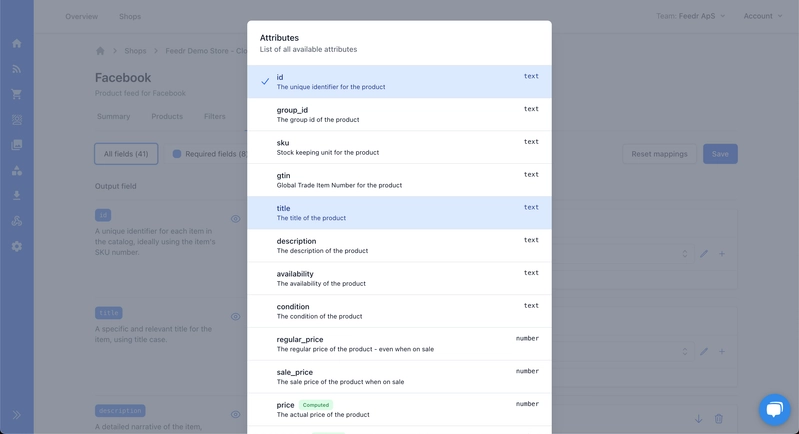This screenshot has width=799, height=434.
Task: Go to Overview in top navigation
Action: [x=82, y=16]
